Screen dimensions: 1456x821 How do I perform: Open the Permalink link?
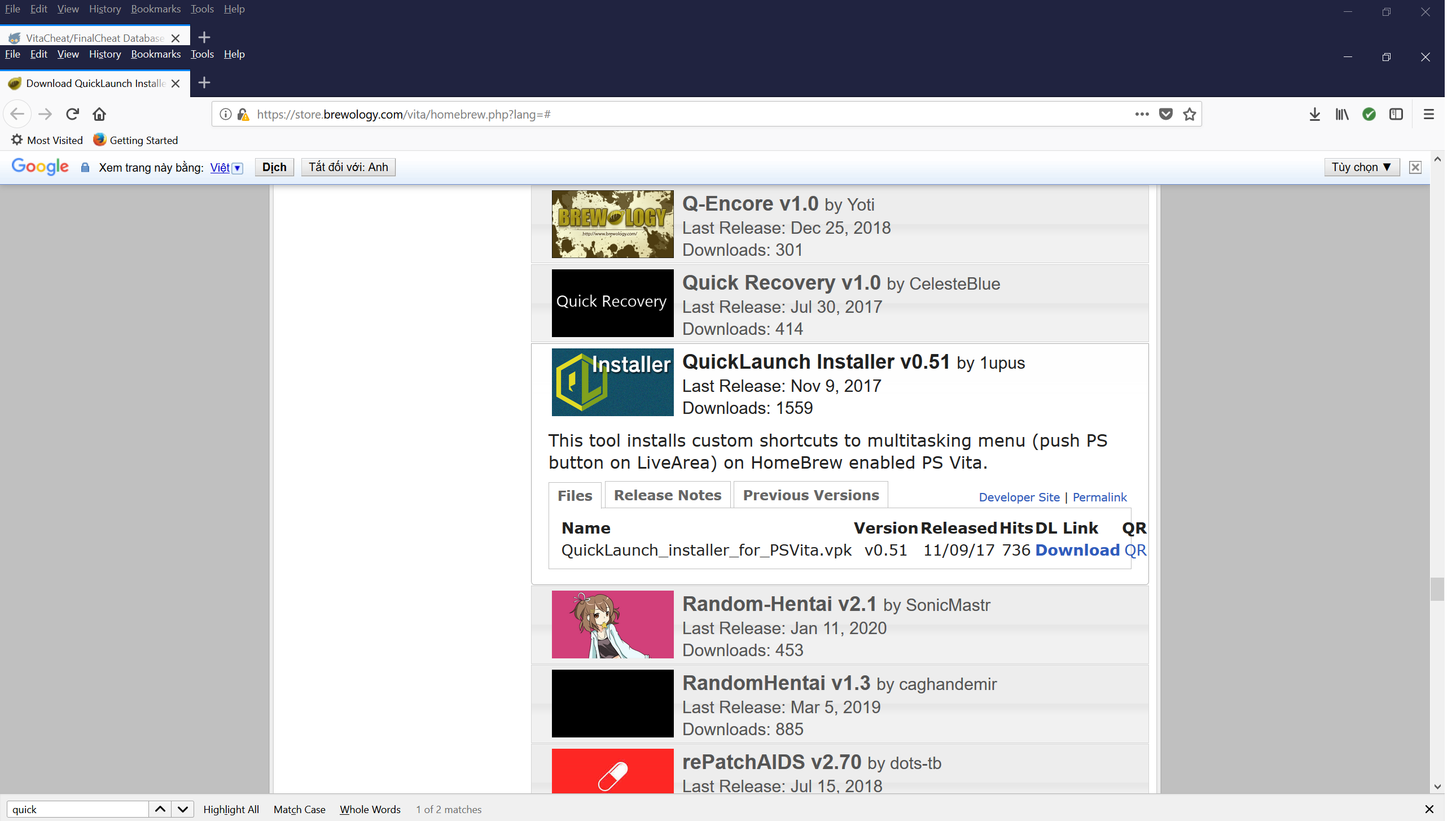(1099, 497)
